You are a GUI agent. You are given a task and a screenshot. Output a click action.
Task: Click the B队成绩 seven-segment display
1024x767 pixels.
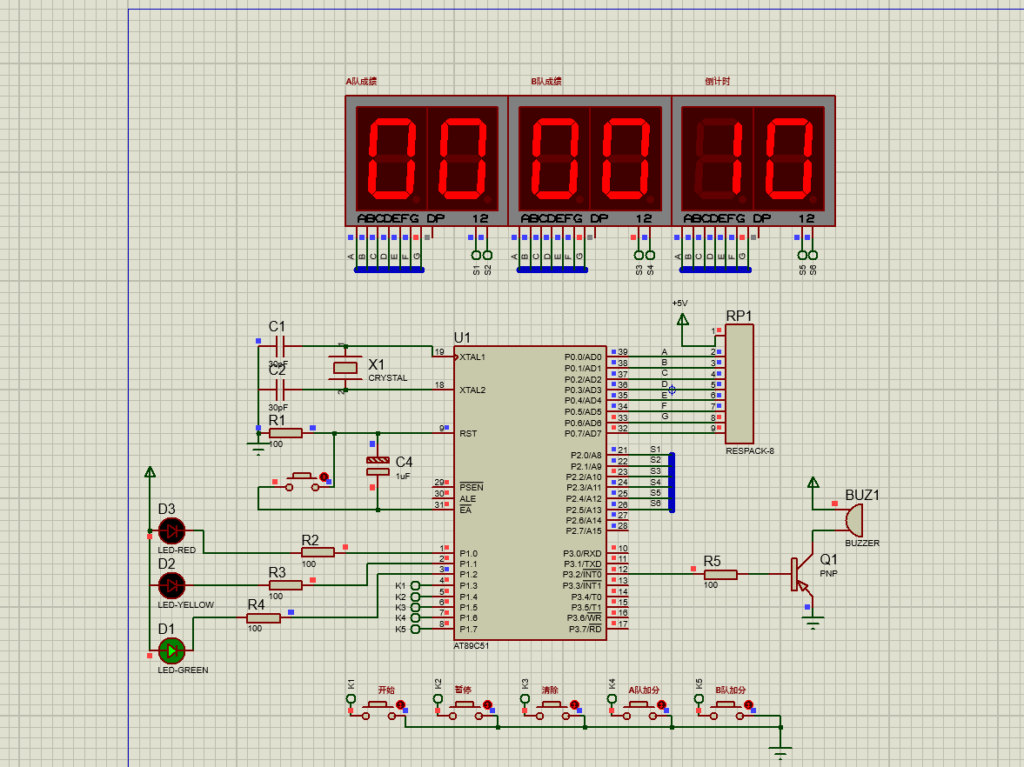(590, 160)
